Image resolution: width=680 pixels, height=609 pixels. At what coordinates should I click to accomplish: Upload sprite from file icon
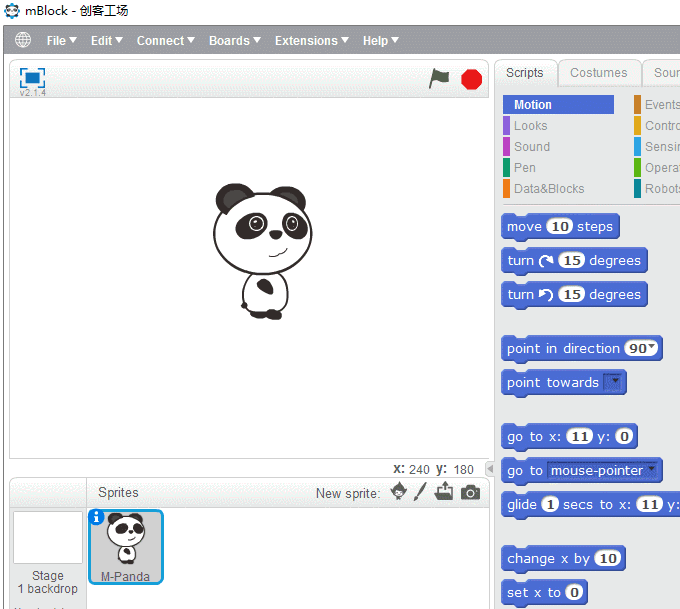pyautogui.click(x=444, y=492)
